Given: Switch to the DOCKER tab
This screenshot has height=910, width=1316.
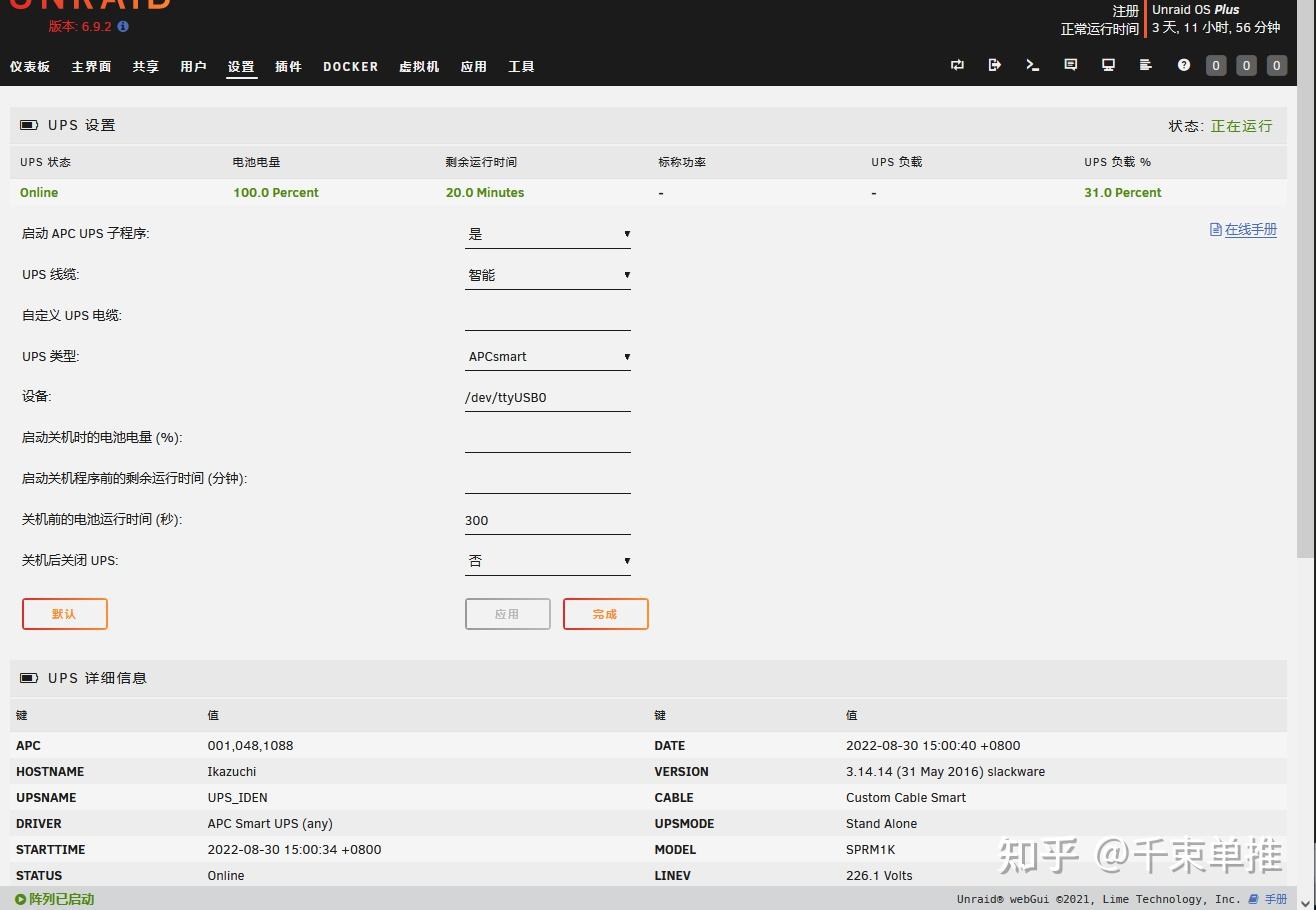Looking at the screenshot, I should click(x=350, y=66).
